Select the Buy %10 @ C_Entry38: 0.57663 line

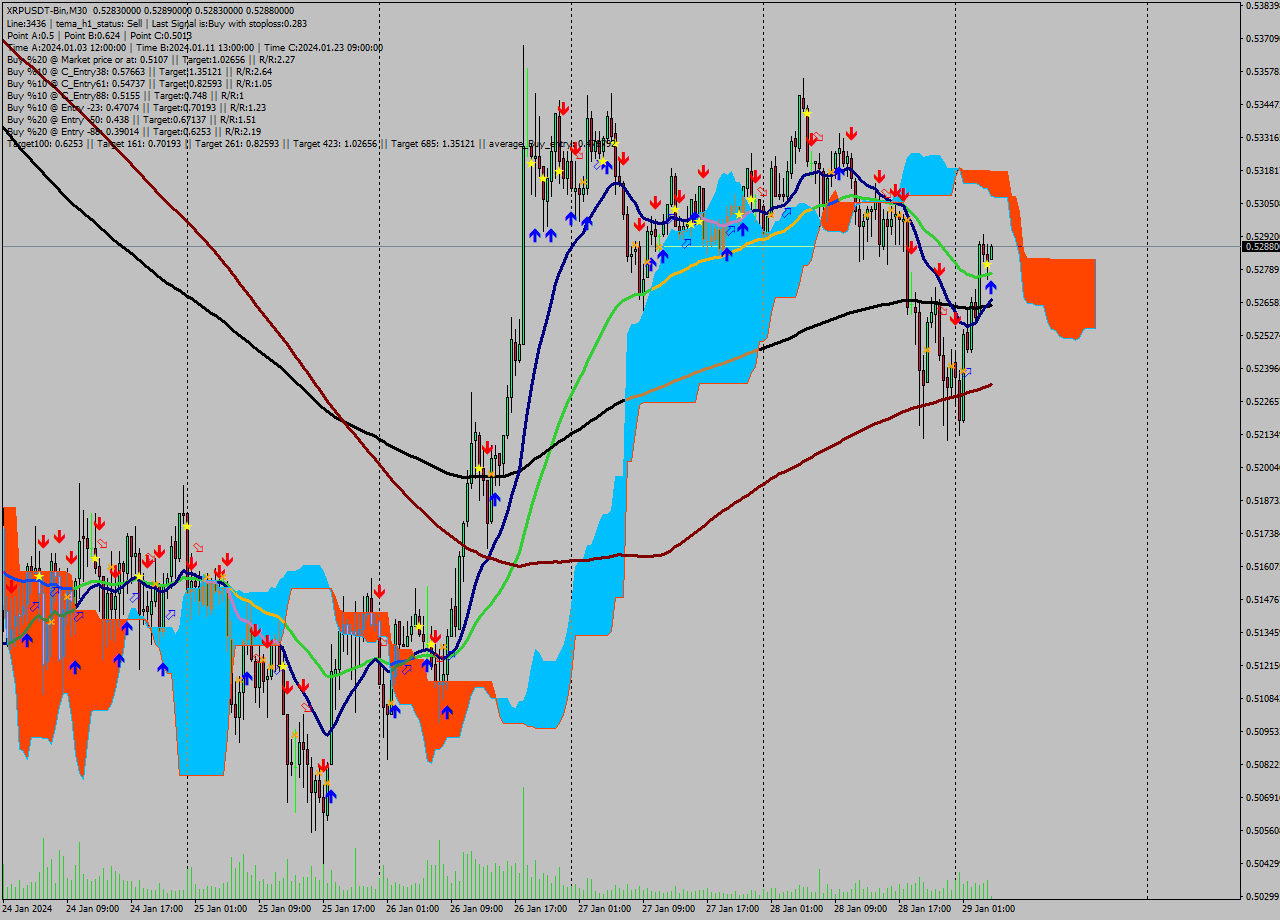point(139,71)
